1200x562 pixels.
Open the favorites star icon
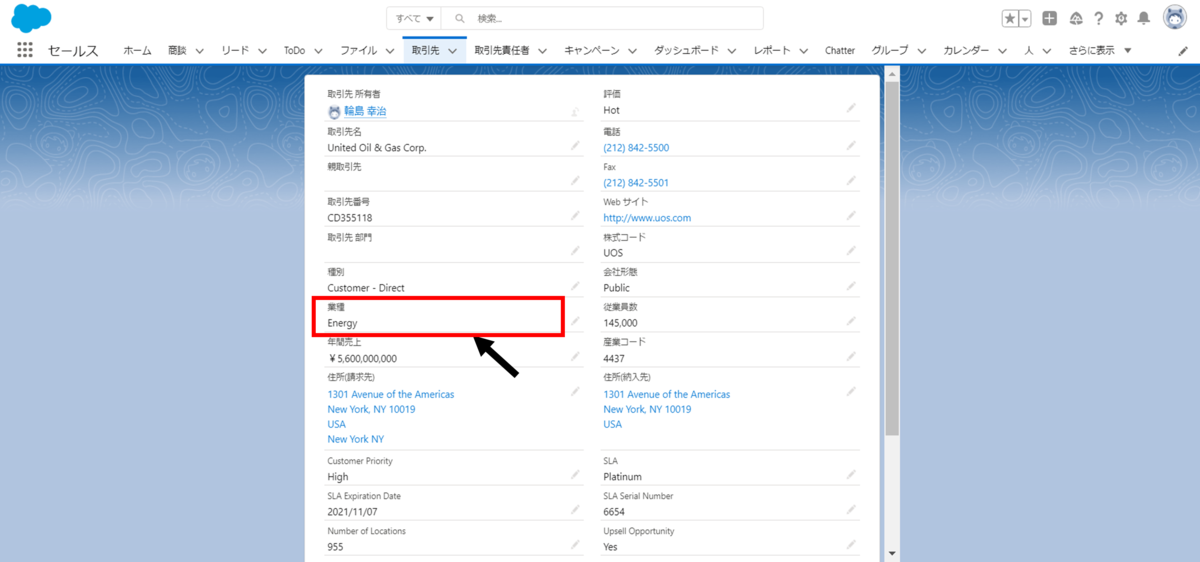pos(1012,18)
